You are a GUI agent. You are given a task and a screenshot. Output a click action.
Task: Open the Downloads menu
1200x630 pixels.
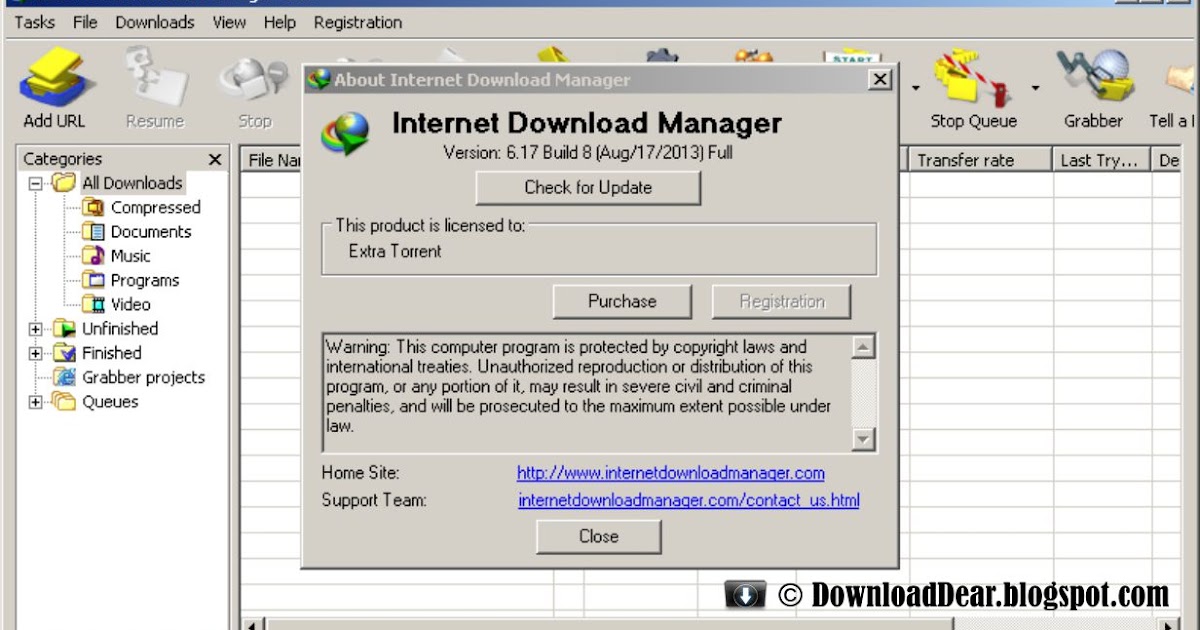click(x=155, y=22)
